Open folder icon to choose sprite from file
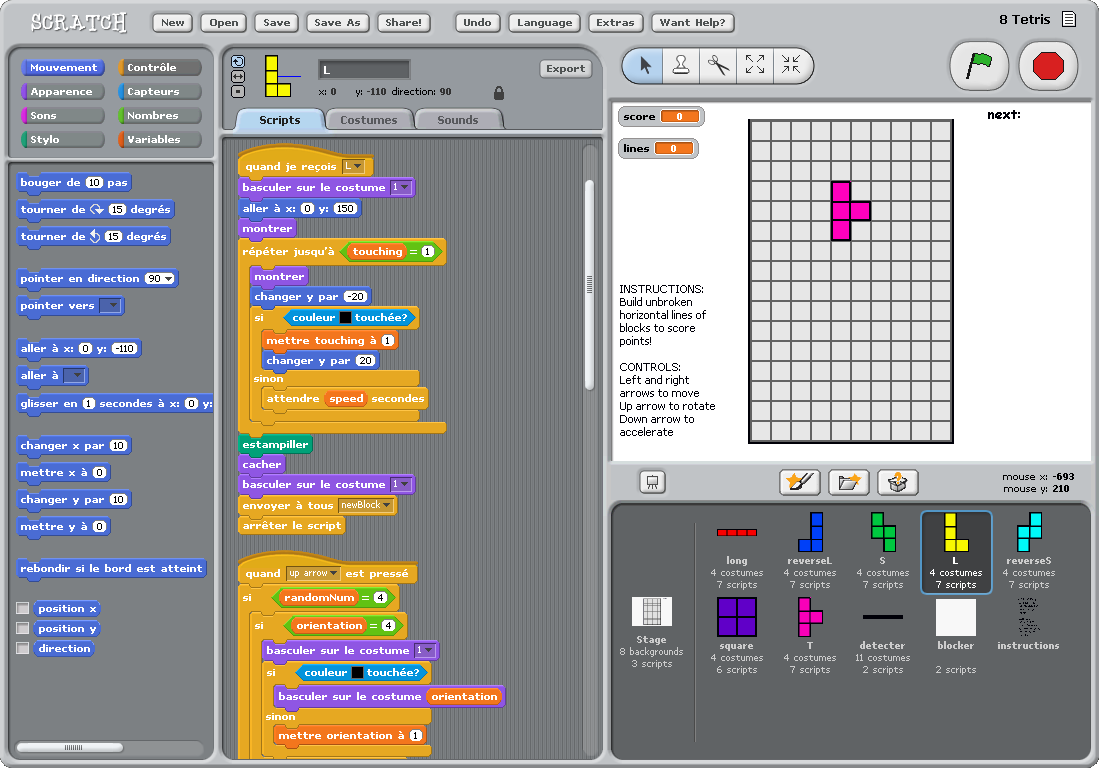 [x=848, y=482]
